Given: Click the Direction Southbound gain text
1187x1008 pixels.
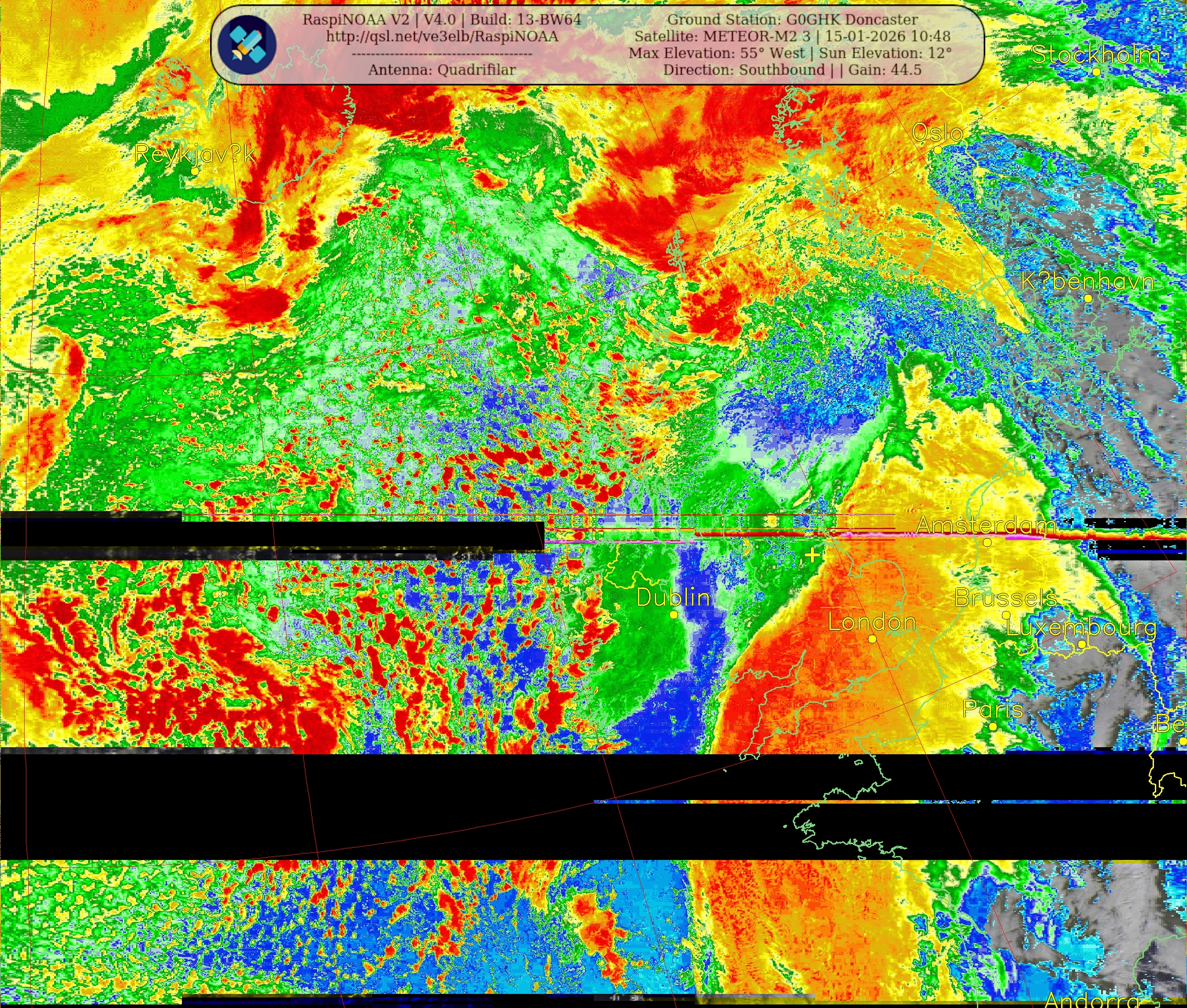Looking at the screenshot, I should click(792, 70).
